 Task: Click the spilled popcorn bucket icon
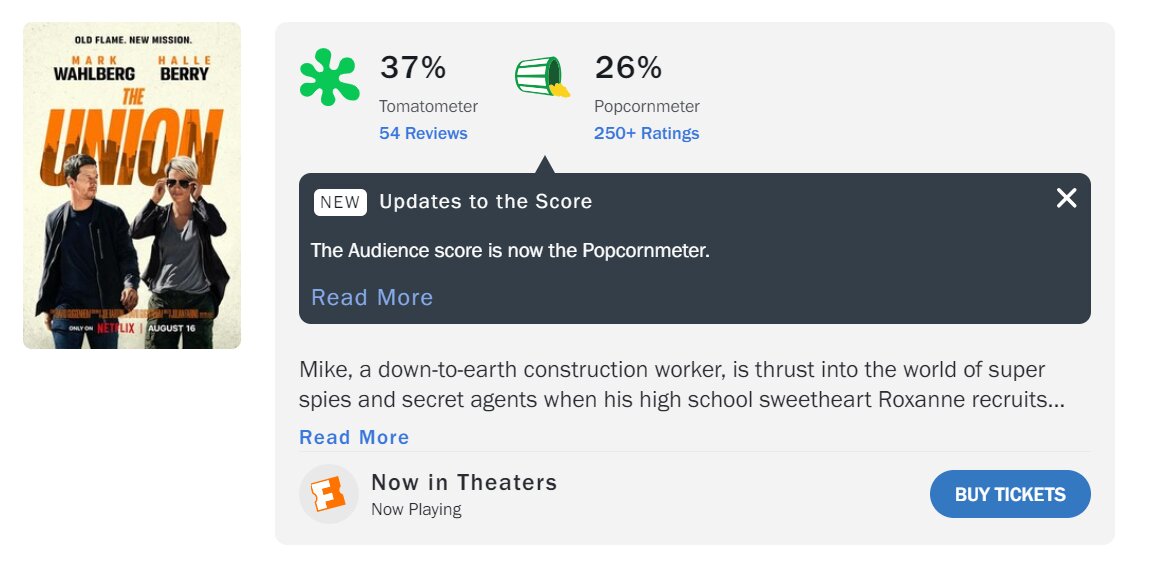542,77
